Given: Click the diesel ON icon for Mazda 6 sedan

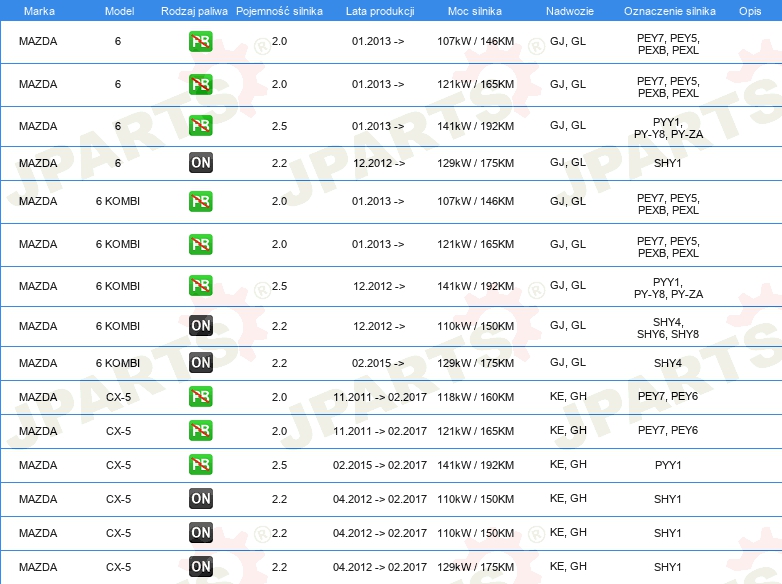Looking at the screenshot, I should [x=200, y=163].
